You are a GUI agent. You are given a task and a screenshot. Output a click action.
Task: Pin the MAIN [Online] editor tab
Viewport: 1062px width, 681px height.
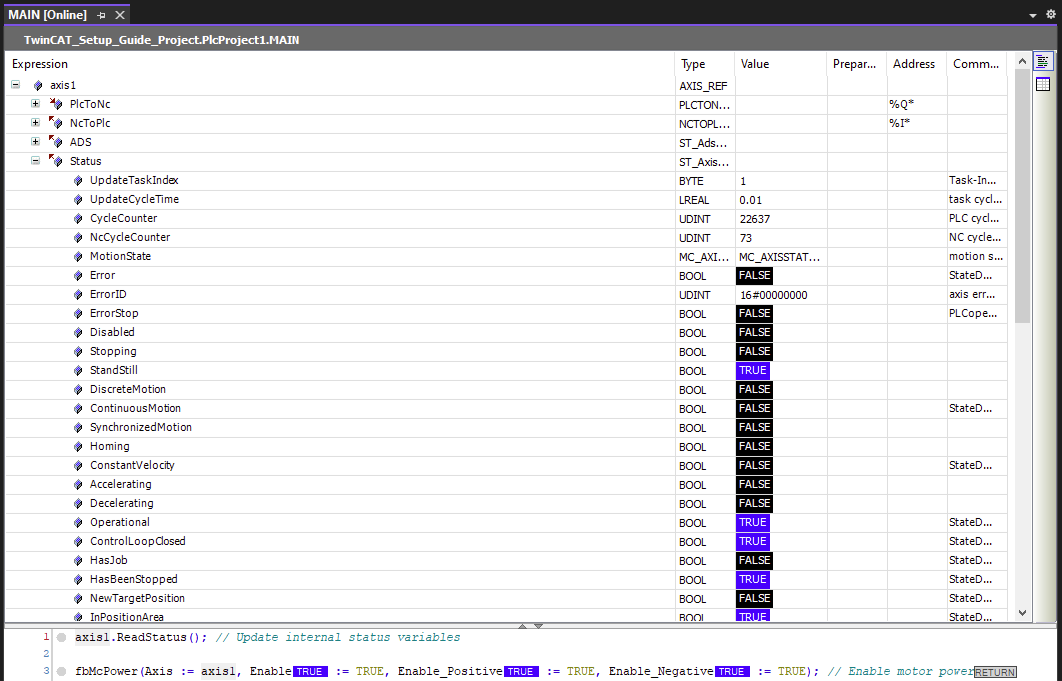100,14
